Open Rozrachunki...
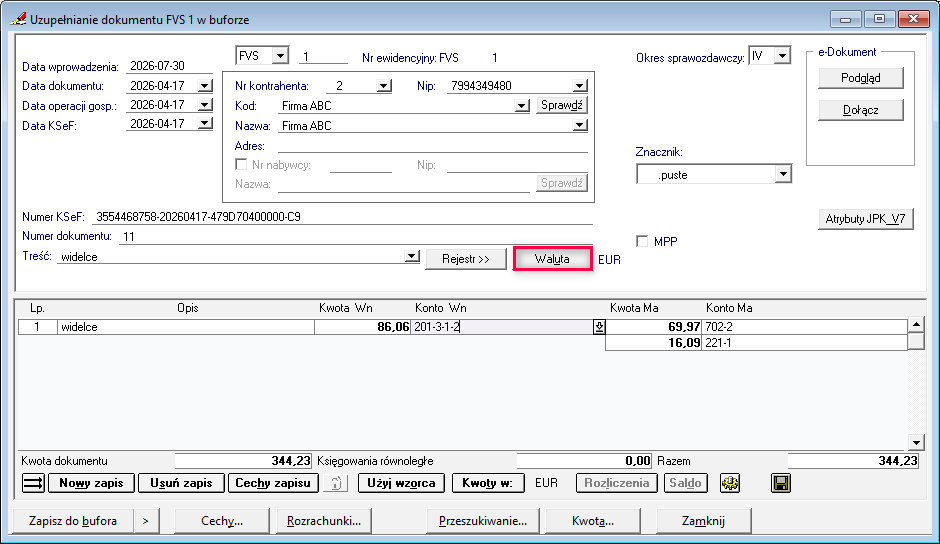Image resolution: width=940 pixels, height=544 pixels. tap(324, 521)
